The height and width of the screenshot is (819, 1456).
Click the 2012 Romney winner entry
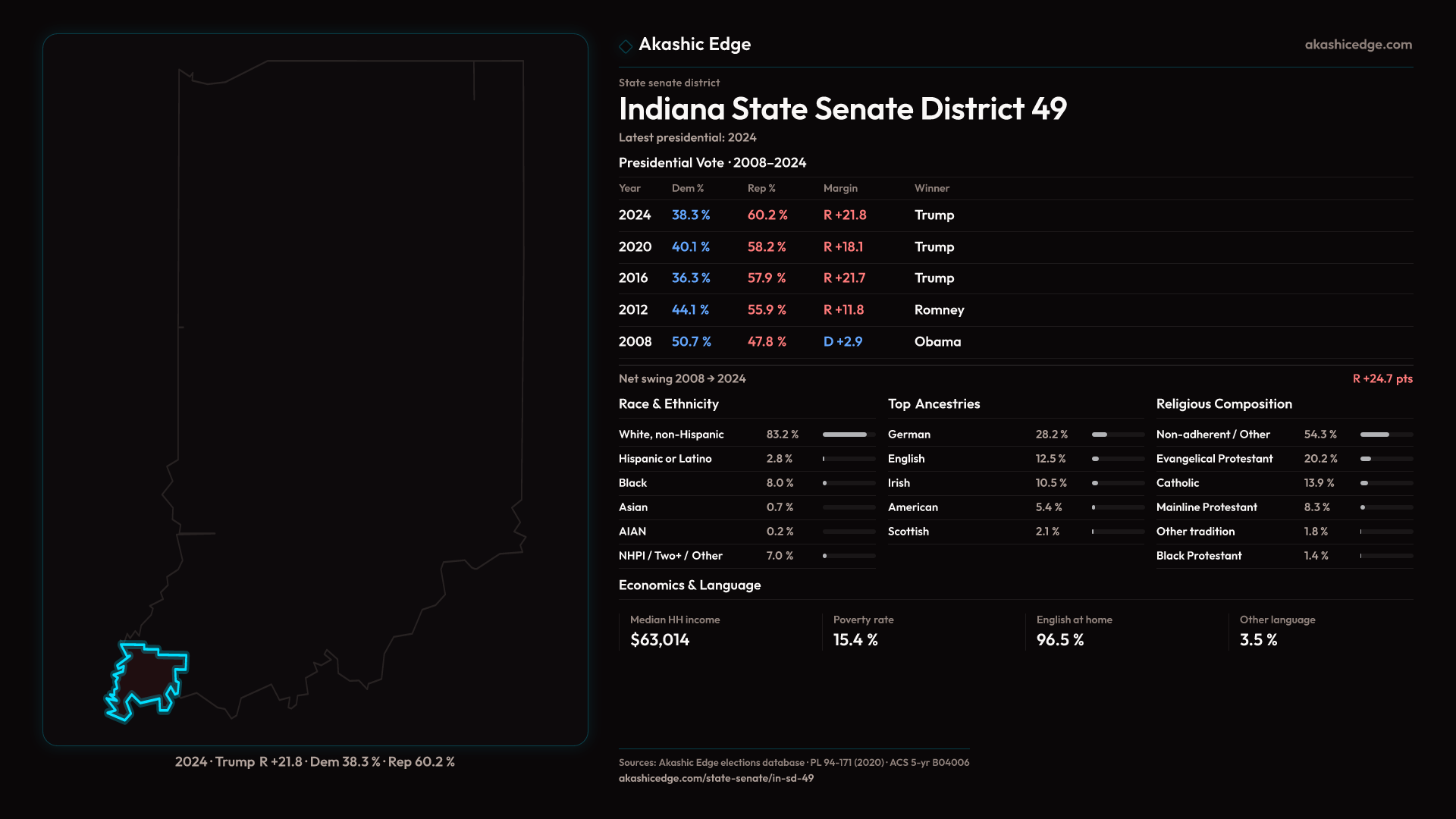(939, 310)
